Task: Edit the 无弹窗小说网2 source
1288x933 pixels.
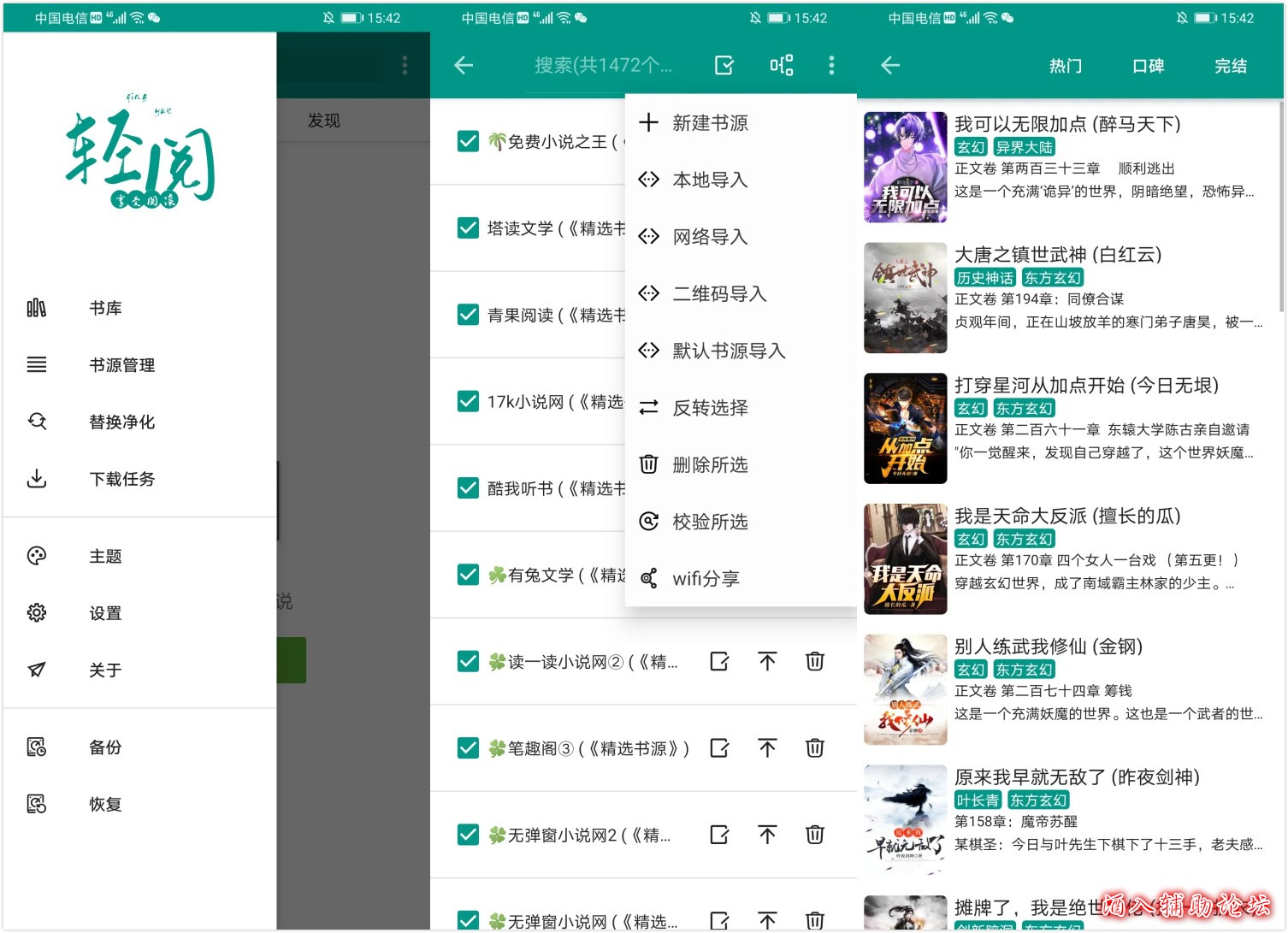Action: [x=720, y=835]
